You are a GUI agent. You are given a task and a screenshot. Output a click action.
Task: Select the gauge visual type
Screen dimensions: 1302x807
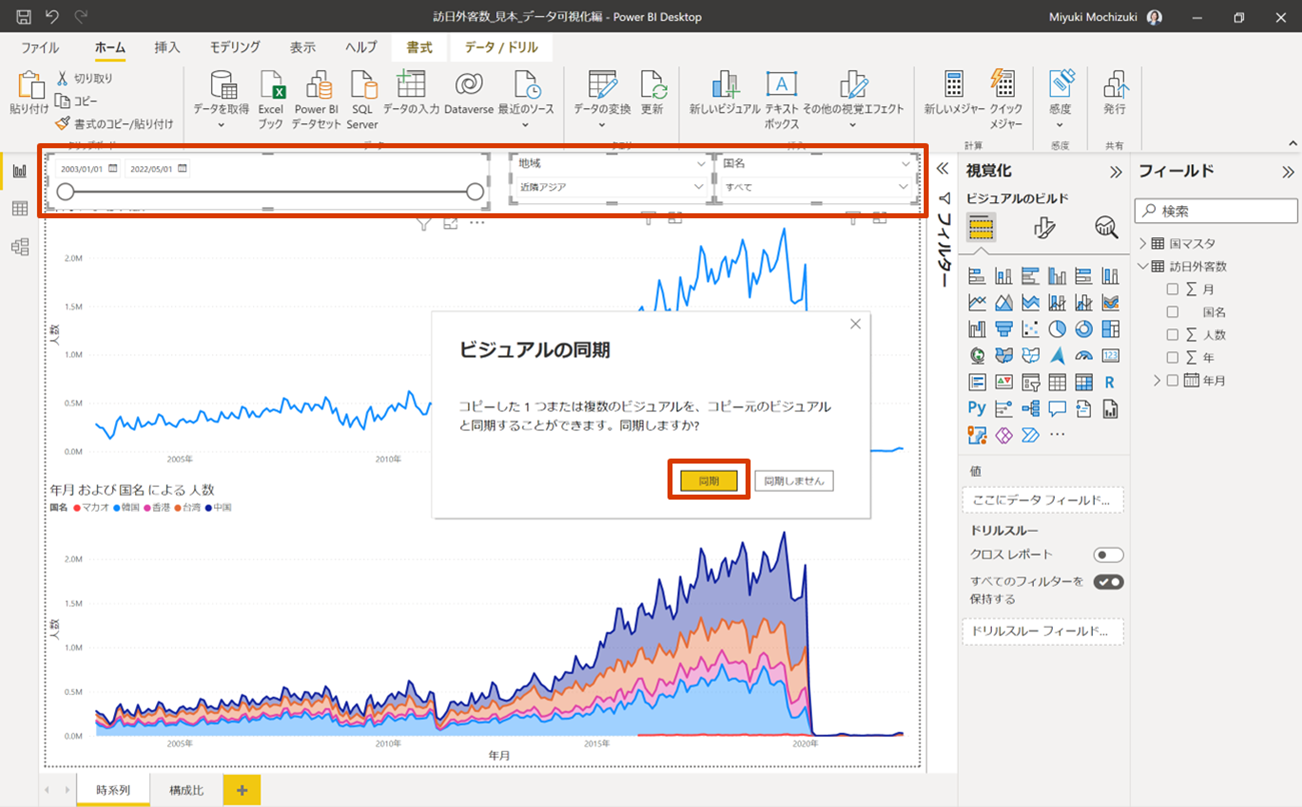(x=1084, y=355)
